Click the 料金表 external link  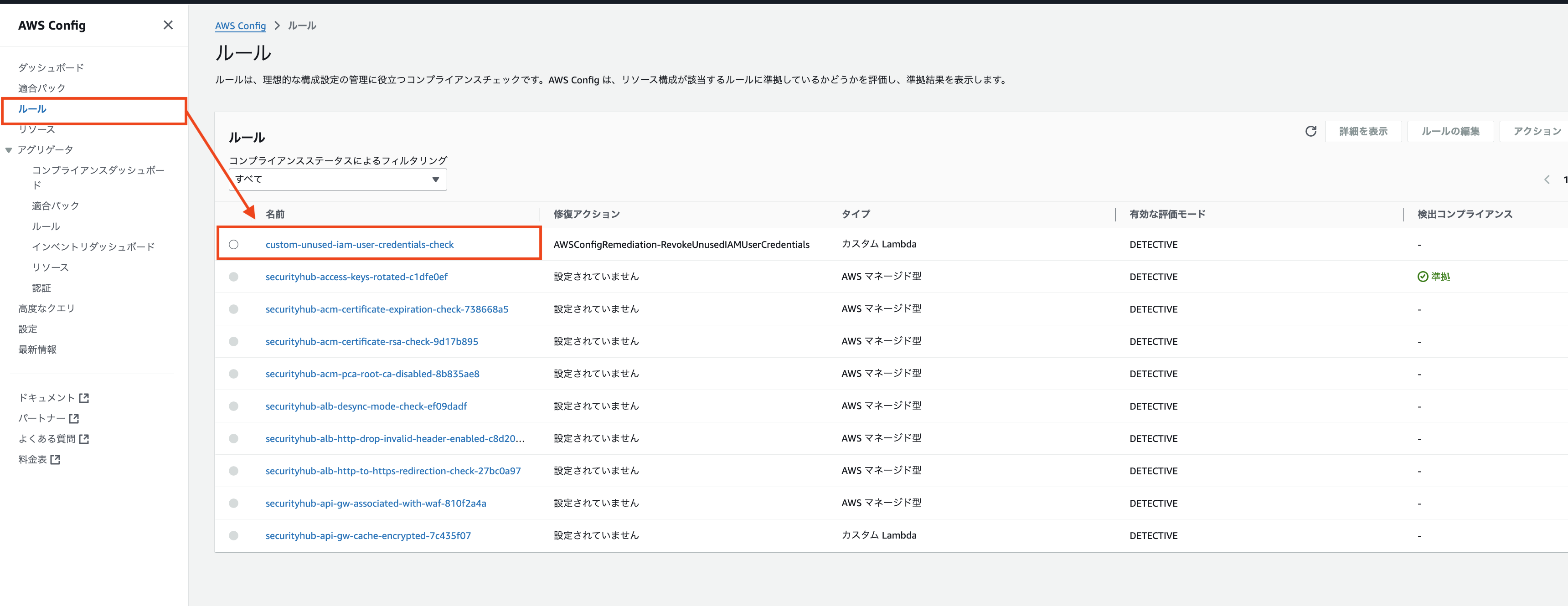pos(39,459)
